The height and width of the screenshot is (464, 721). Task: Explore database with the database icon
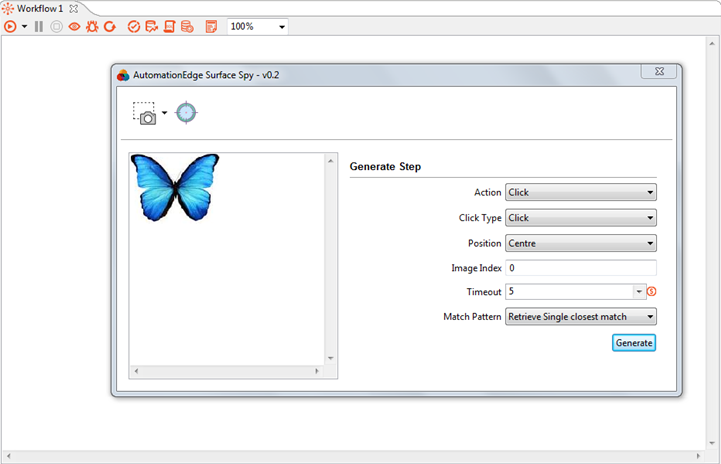pyautogui.click(x=187, y=27)
